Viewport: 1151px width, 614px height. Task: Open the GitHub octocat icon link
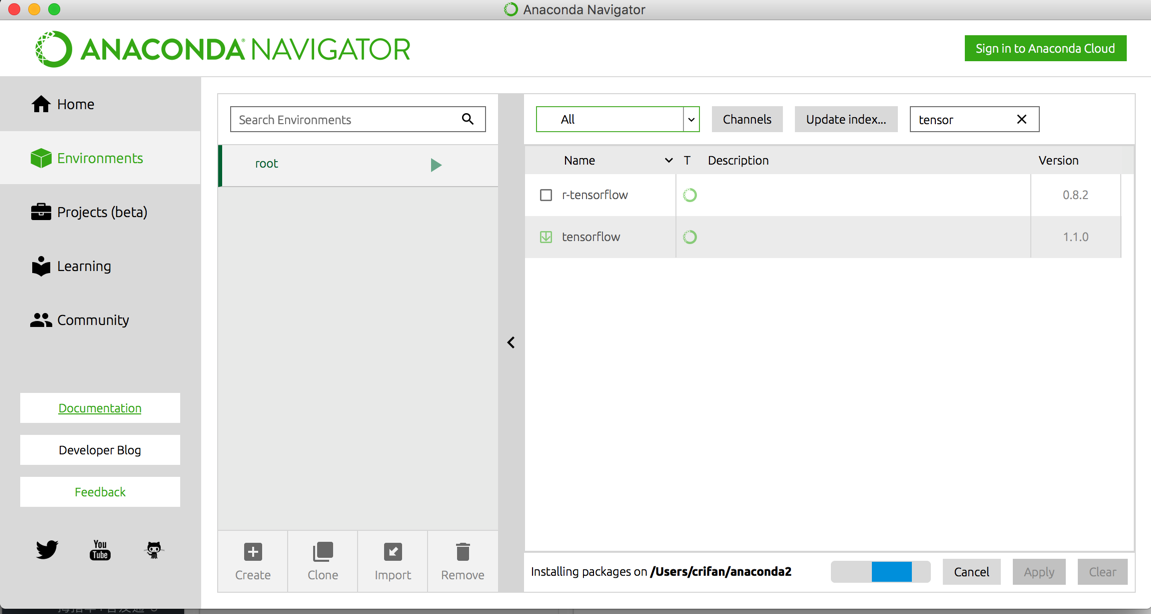[153, 550]
